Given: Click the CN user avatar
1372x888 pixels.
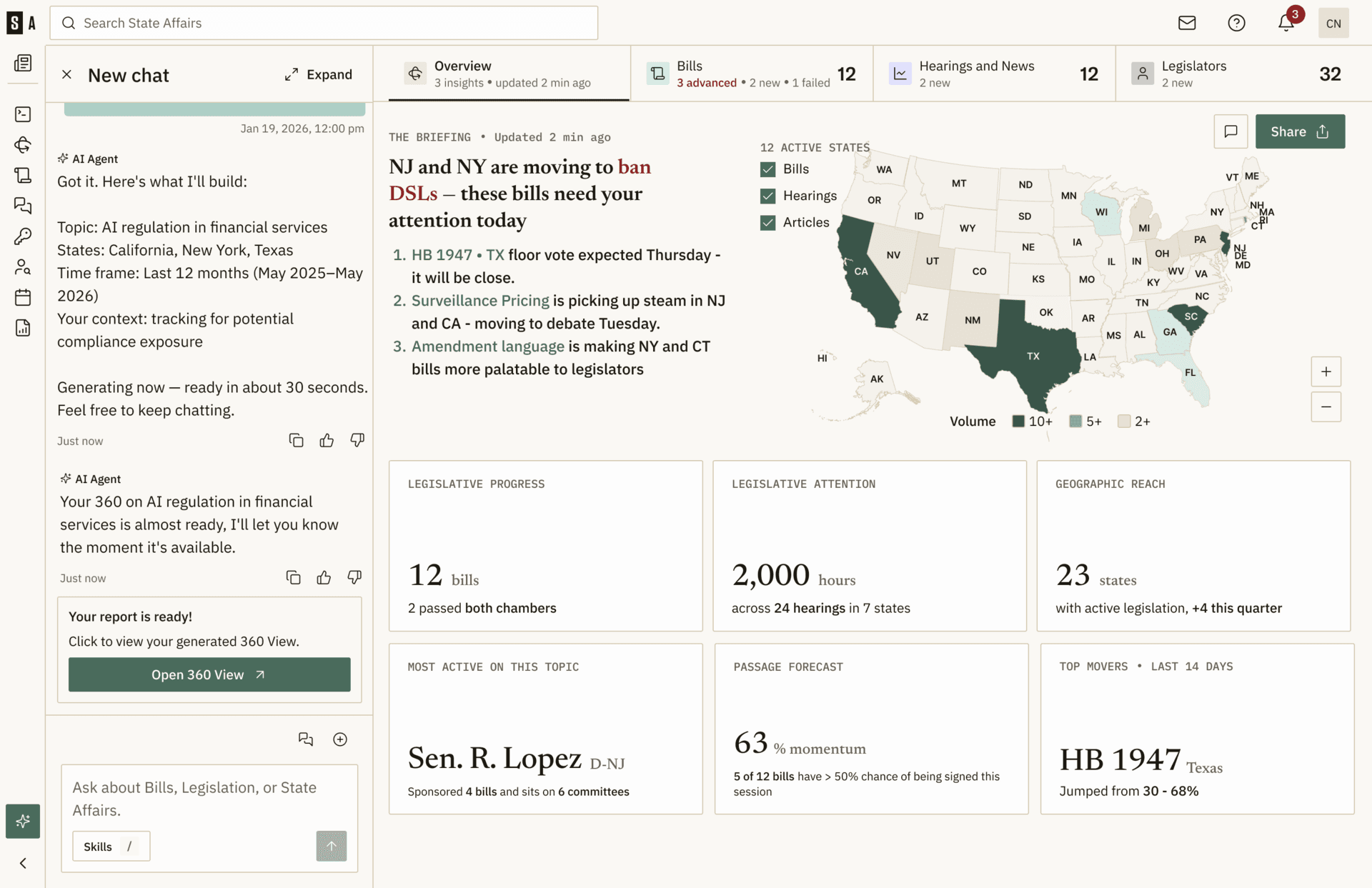Looking at the screenshot, I should pyautogui.click(x=1333, y=23).
